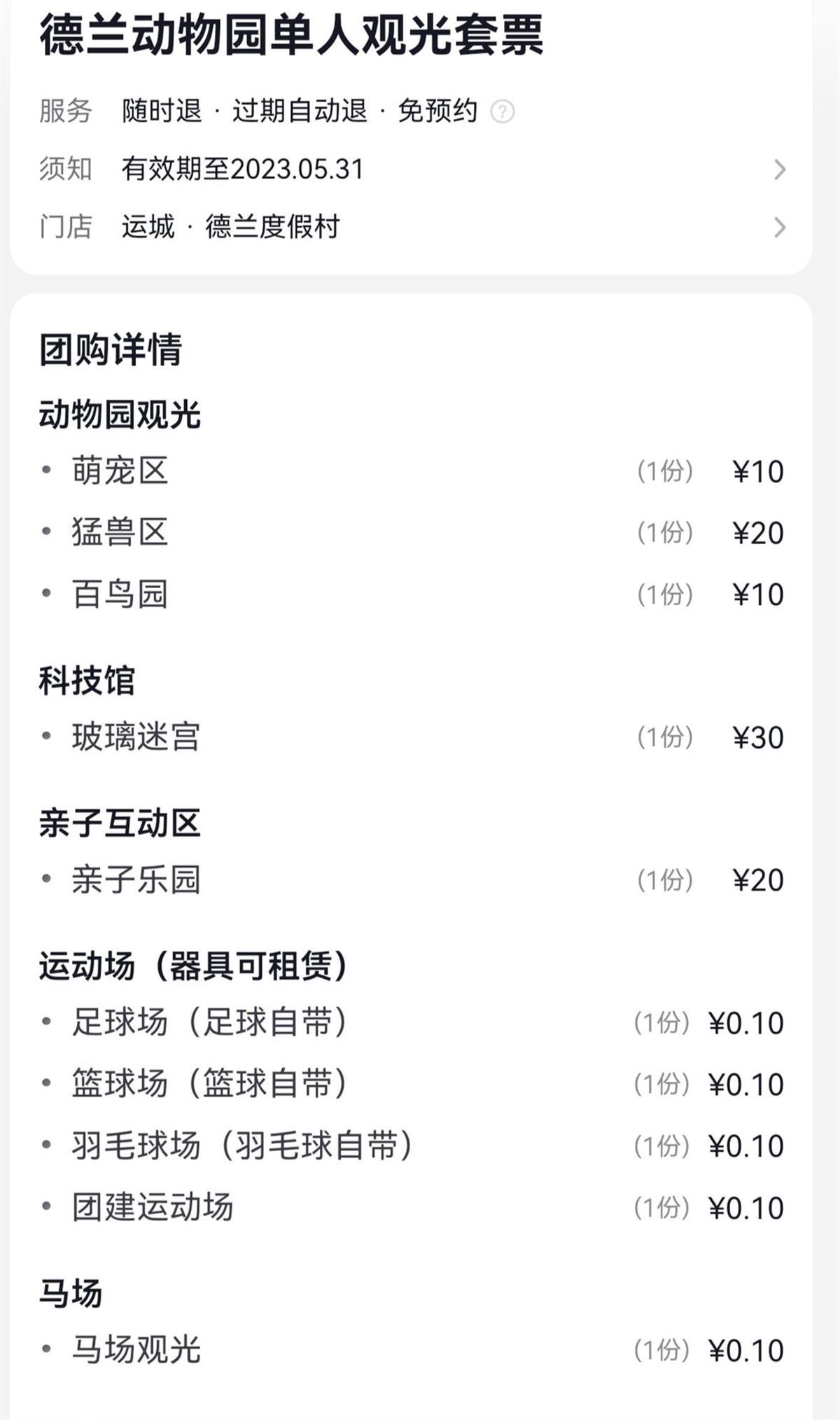Tap the 马场观光 item
Viewport: 840px width, 1420px height.
(136, 1349)
